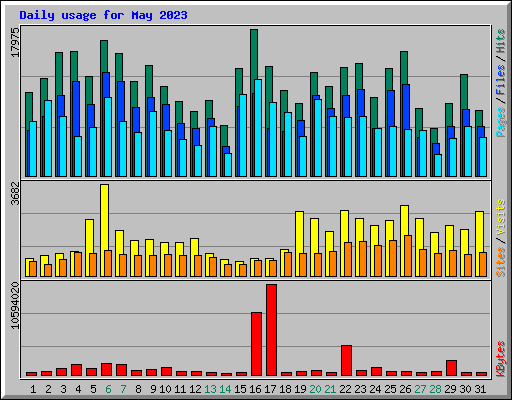Click the red KBytes bar for day 16
This screenshot has height=400, width=512.
(256, 344)
